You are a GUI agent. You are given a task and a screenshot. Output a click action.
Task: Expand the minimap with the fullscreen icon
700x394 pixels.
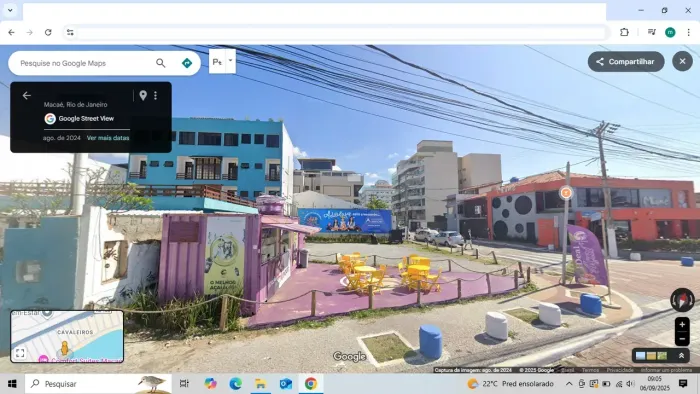(x=20, y=353)
